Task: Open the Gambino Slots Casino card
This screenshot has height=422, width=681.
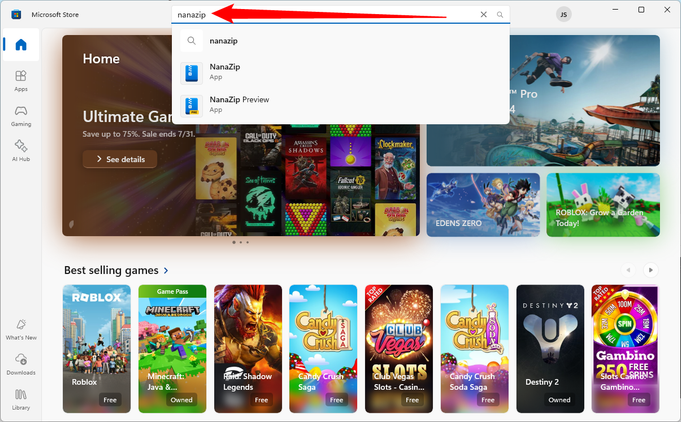Action: [625, 349]
